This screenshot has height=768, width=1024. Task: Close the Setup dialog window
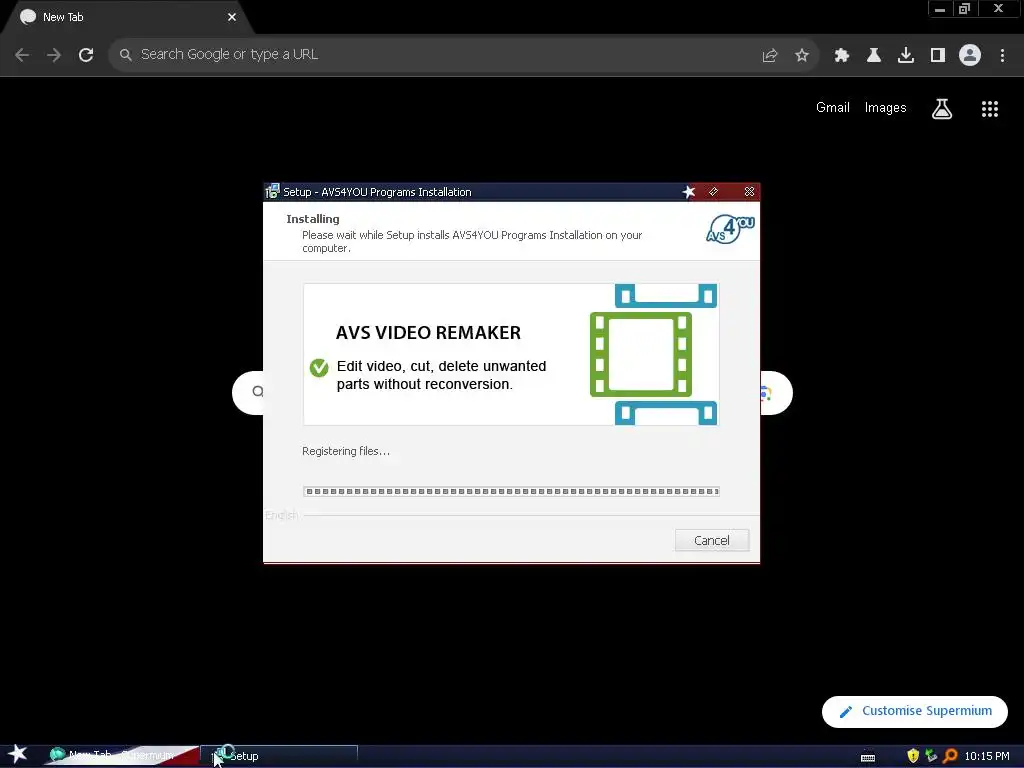coord(749,192)
